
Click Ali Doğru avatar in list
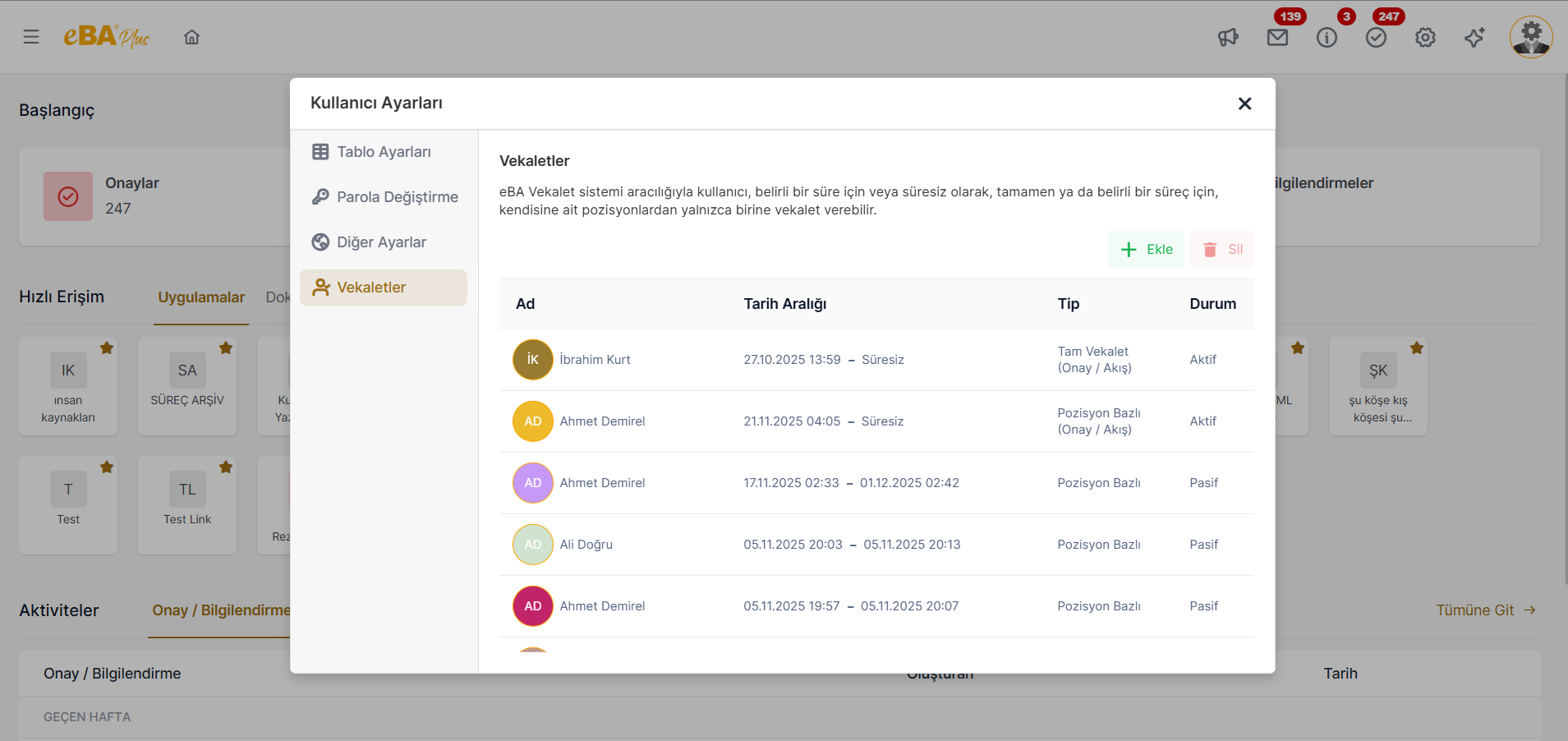(x=533, y=545)
